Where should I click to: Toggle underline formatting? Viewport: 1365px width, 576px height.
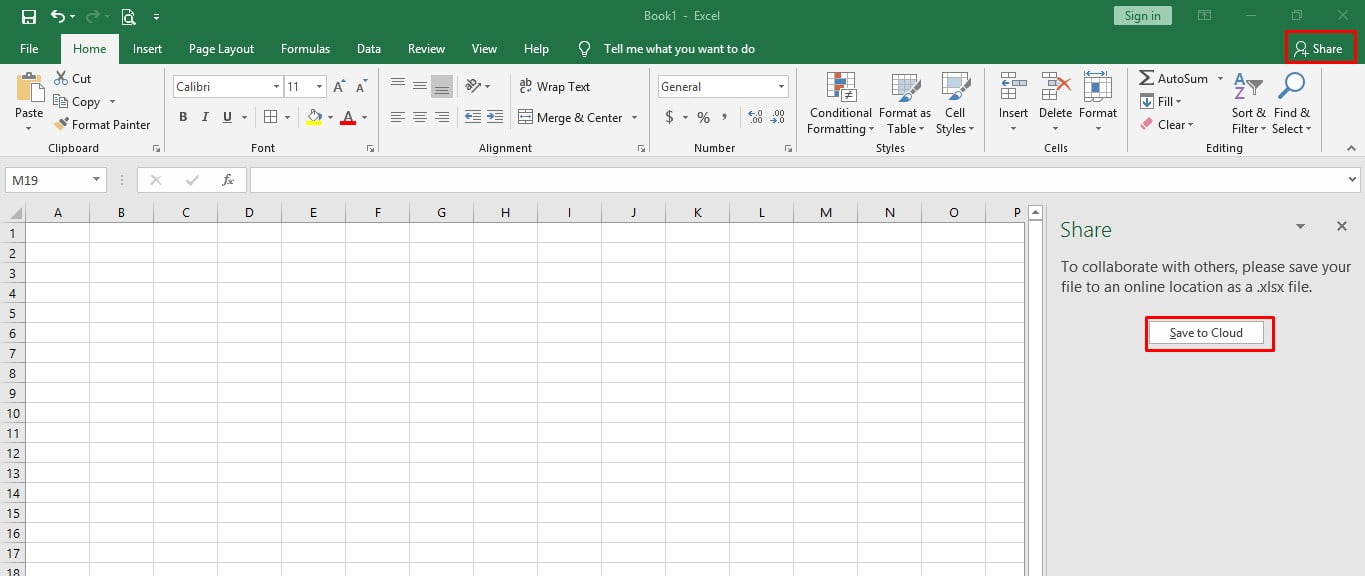tap(226, 117)
